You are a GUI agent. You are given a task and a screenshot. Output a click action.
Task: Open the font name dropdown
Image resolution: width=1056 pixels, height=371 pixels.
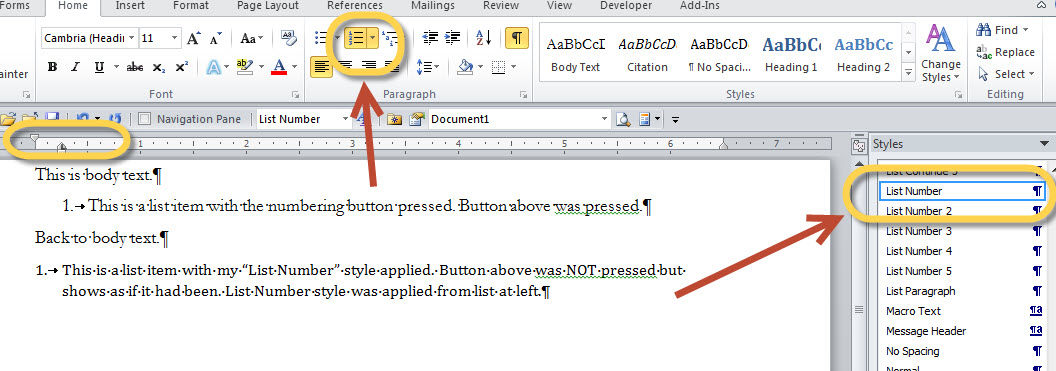[x=131, y=38]
